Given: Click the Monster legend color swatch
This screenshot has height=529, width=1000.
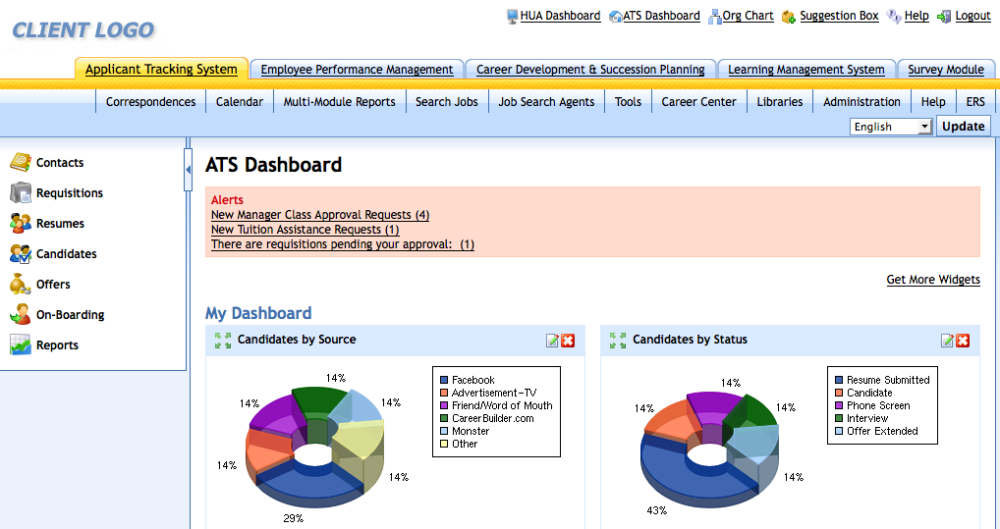Looking at the screenshot, I should click(444, 431).
